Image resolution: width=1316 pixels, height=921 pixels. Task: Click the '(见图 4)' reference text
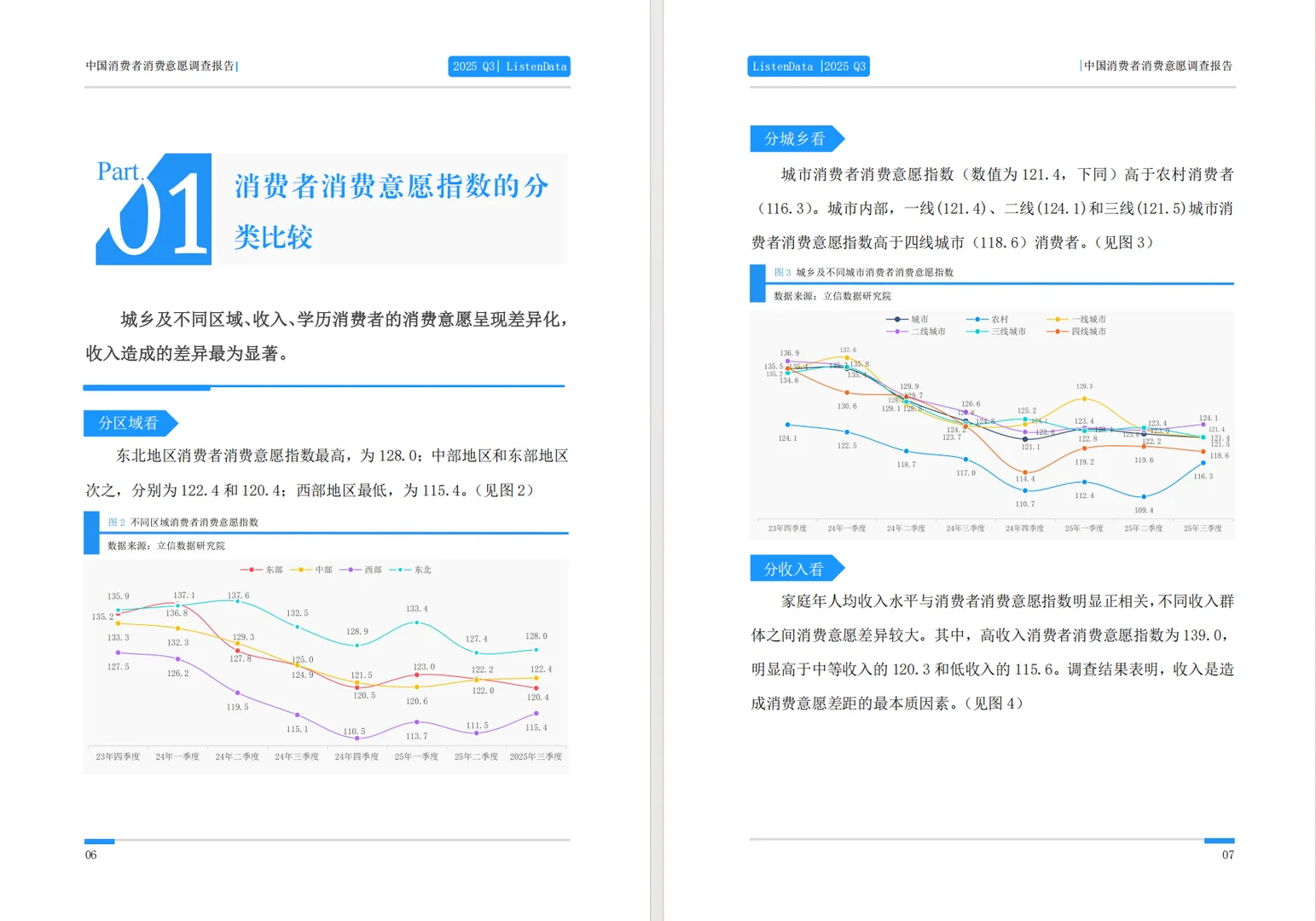point(993,704)
